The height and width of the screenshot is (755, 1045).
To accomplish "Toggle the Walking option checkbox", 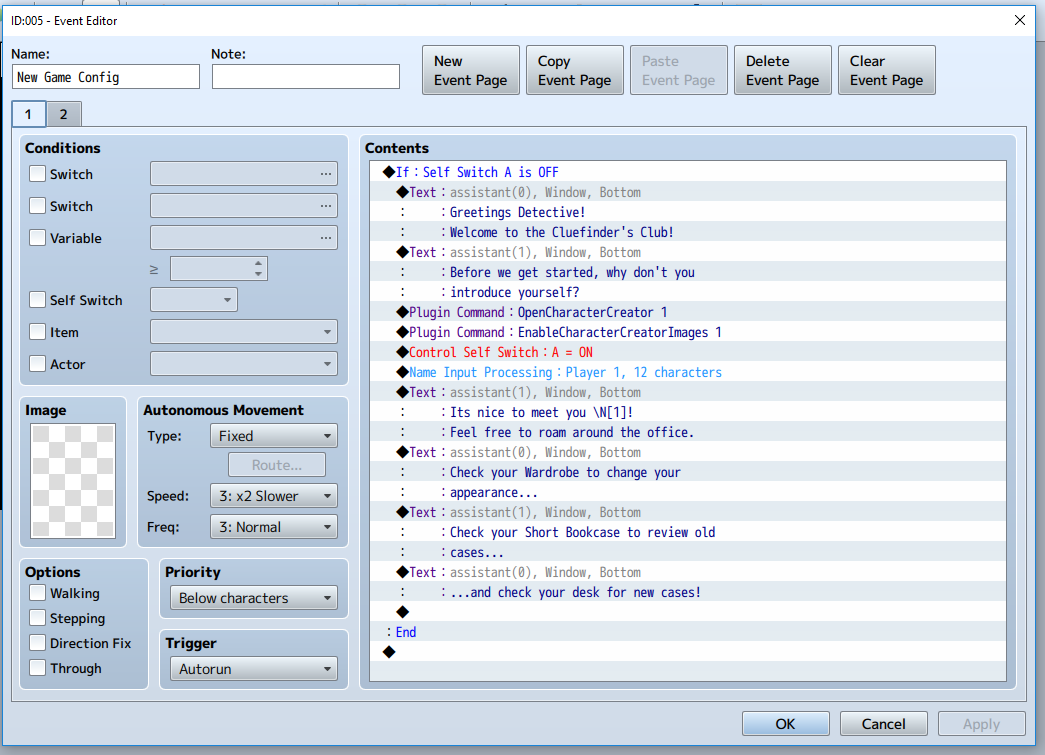I will click(x=38, y=593).
